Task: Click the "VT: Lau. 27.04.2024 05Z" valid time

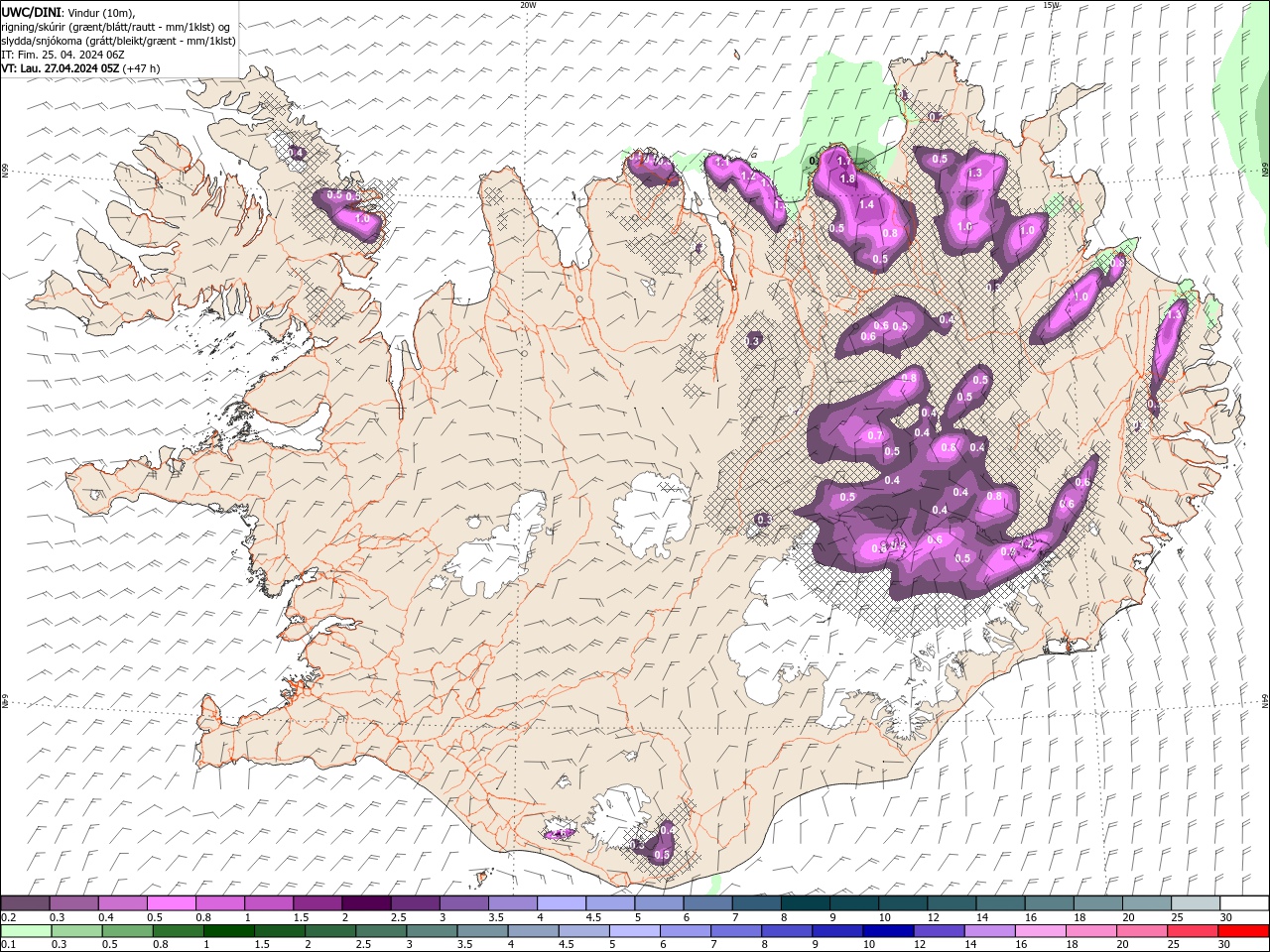Action: (61, 68)
